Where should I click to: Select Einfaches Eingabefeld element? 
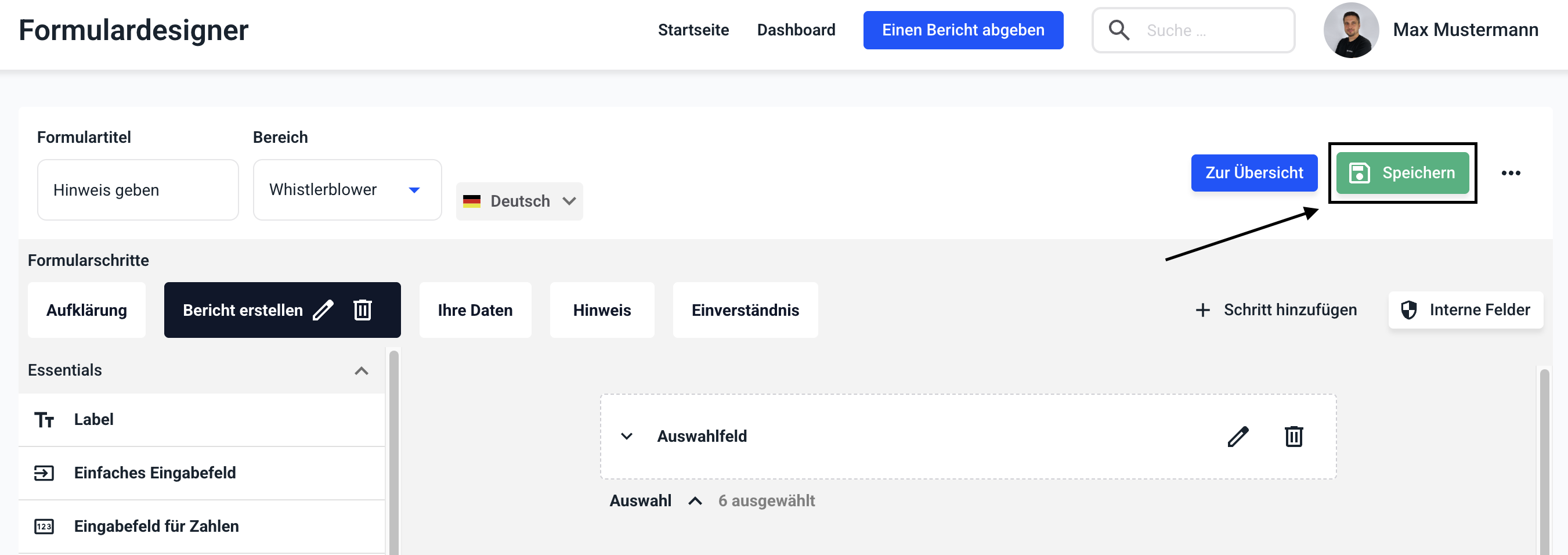point(154,473)
